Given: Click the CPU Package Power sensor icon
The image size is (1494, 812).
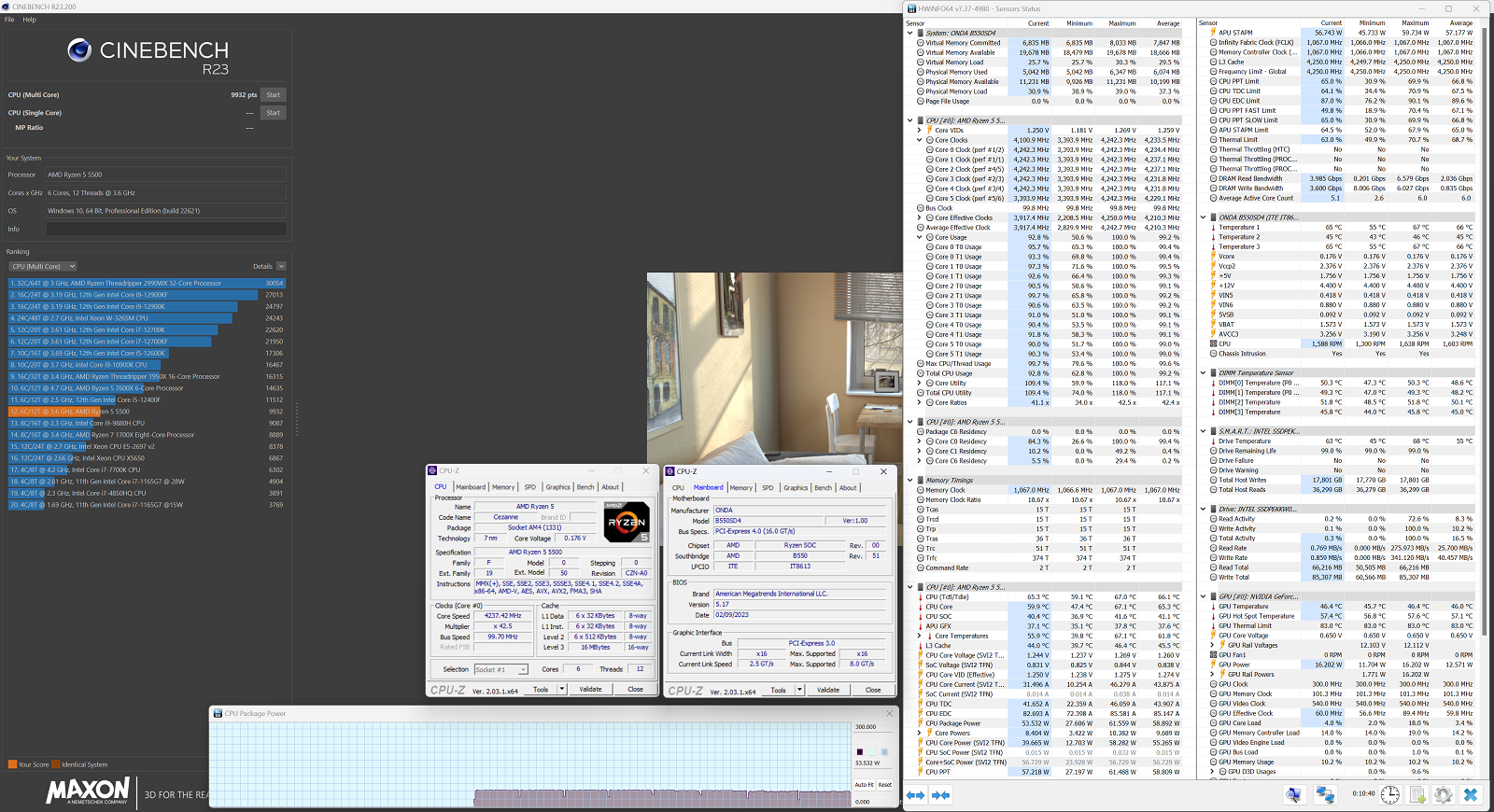Looking at the screenshot, I should [x=920, y=723].
